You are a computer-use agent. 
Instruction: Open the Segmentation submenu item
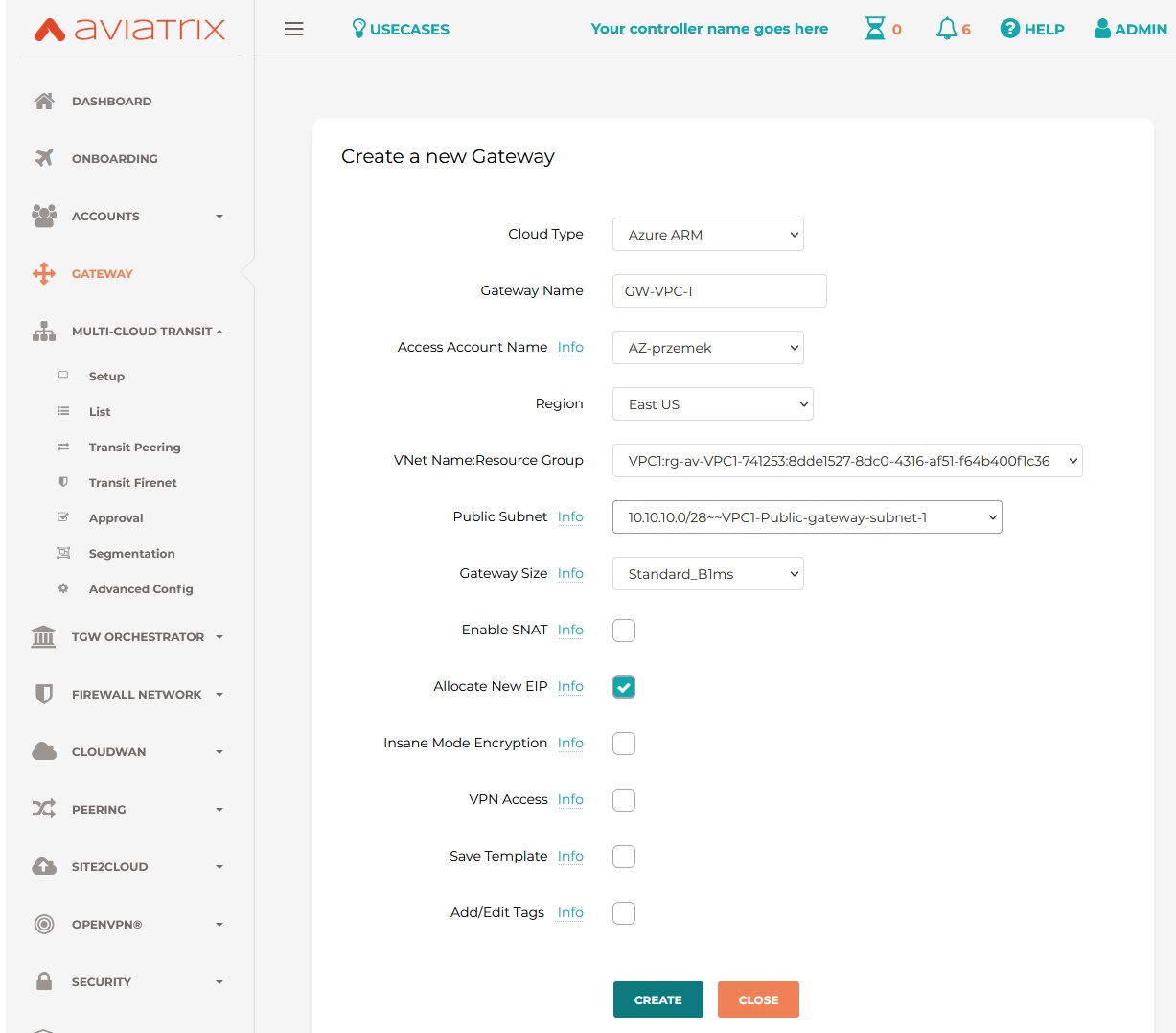pos(132,553)
